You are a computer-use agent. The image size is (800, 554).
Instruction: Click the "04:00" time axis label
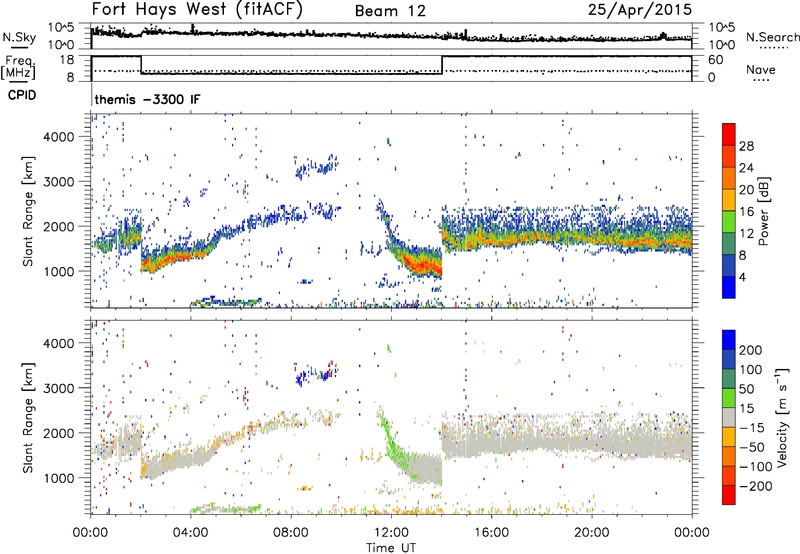click(191, 533)
